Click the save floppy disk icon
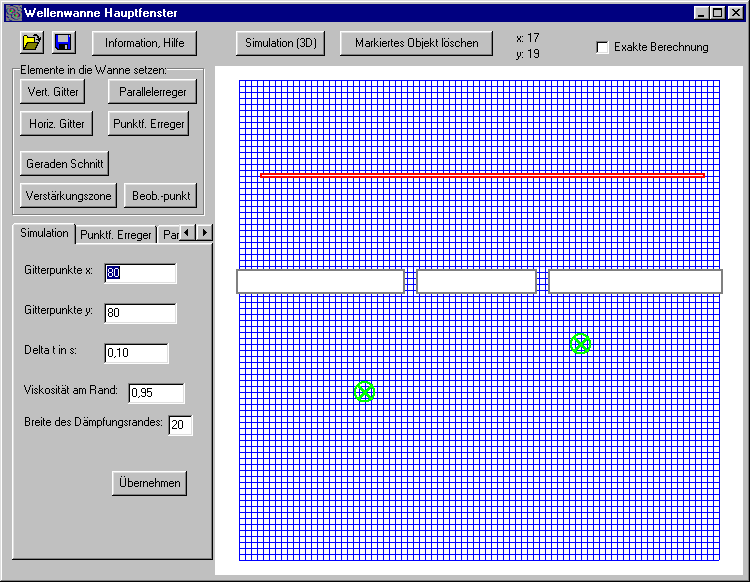Screen dimensions: 750x582 pyautogui.click(x=63, y=42)
